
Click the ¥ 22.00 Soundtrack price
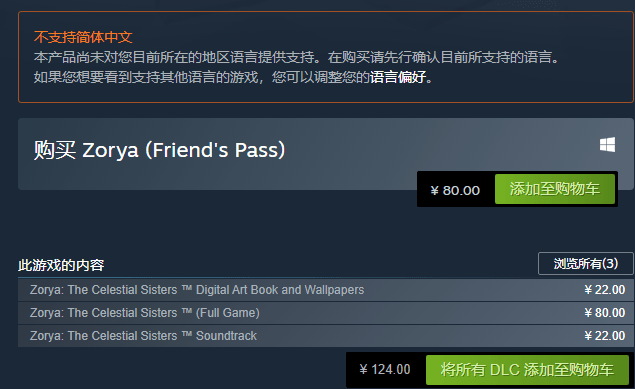605,336
